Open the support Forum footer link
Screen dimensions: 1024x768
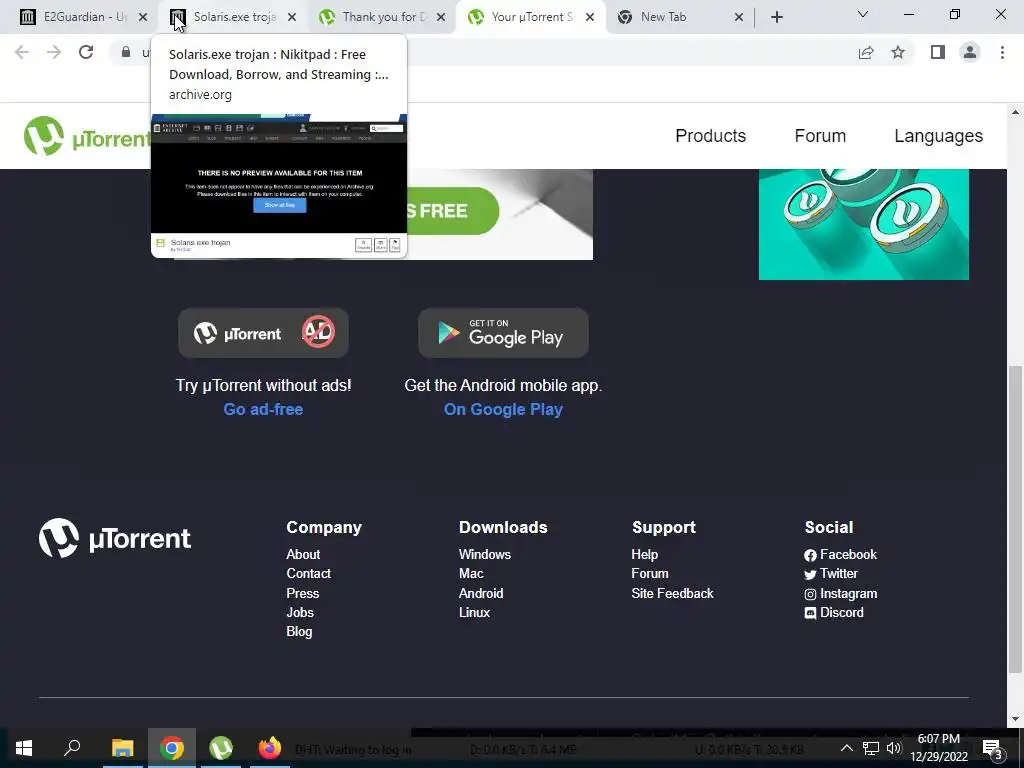pos(650,573)
